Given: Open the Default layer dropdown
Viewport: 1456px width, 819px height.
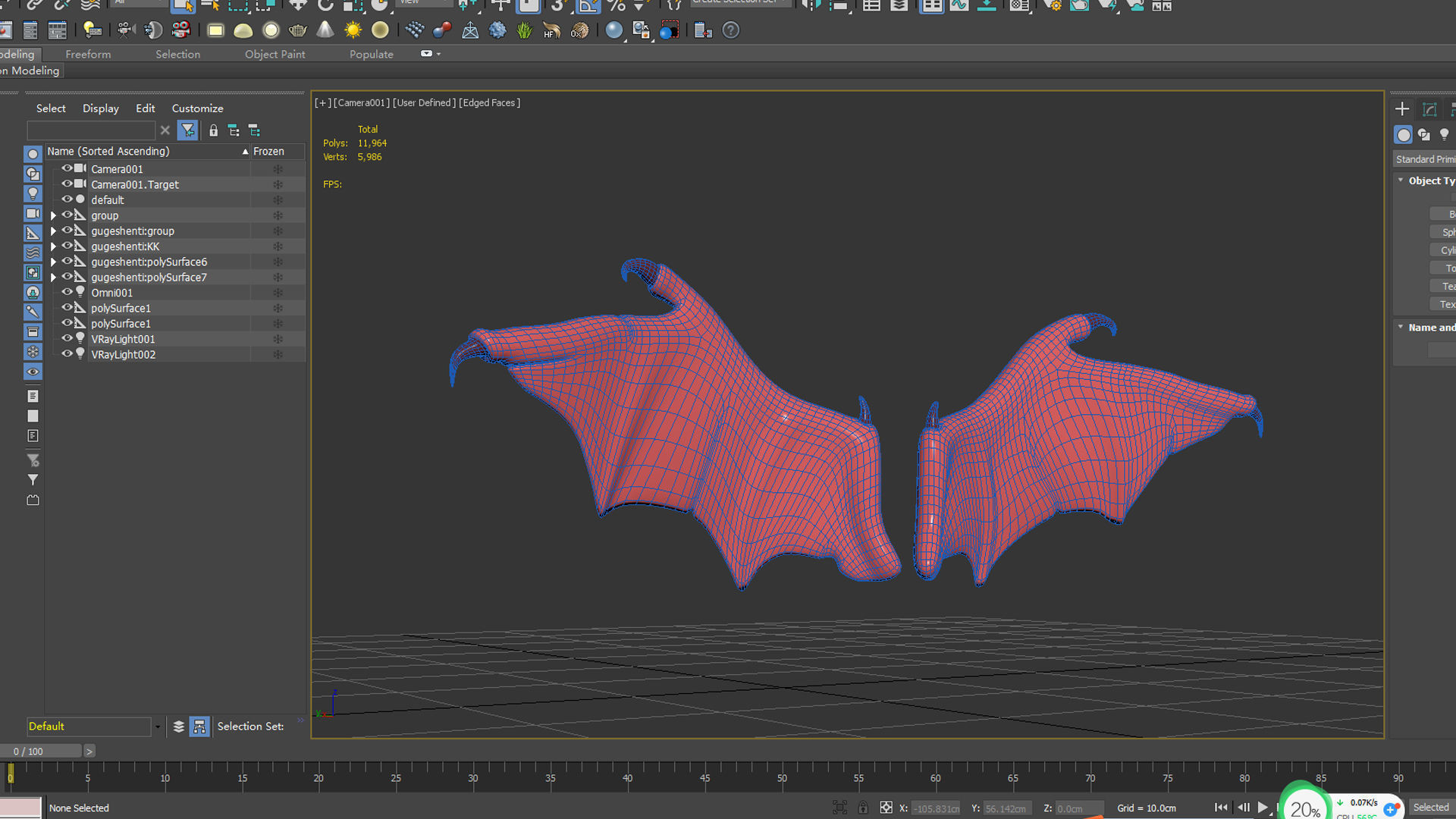Looking at the screenshot, I should click(157, 726).
